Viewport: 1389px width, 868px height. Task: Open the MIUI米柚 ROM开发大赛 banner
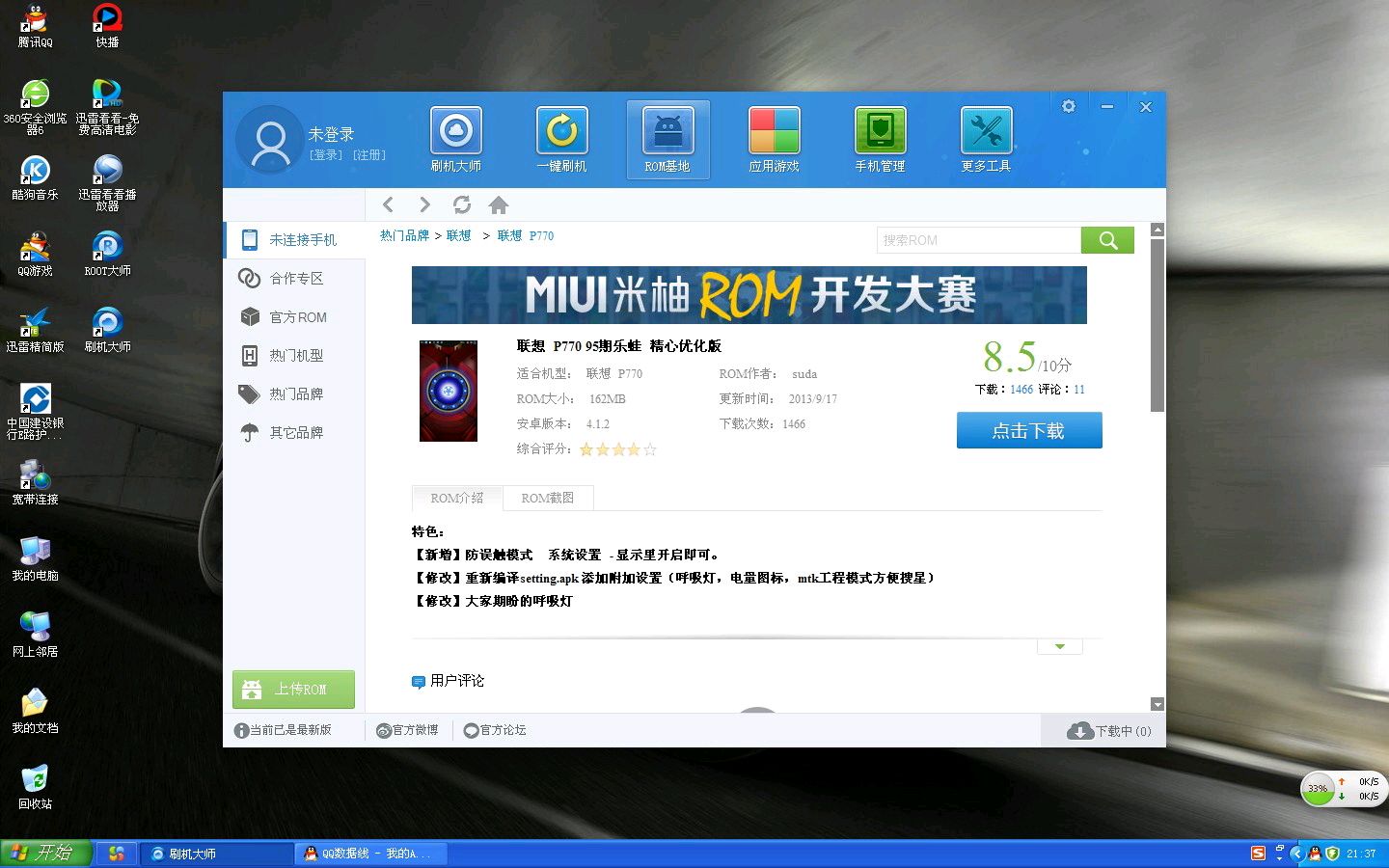pyautogui.click(x=749, y=295)
